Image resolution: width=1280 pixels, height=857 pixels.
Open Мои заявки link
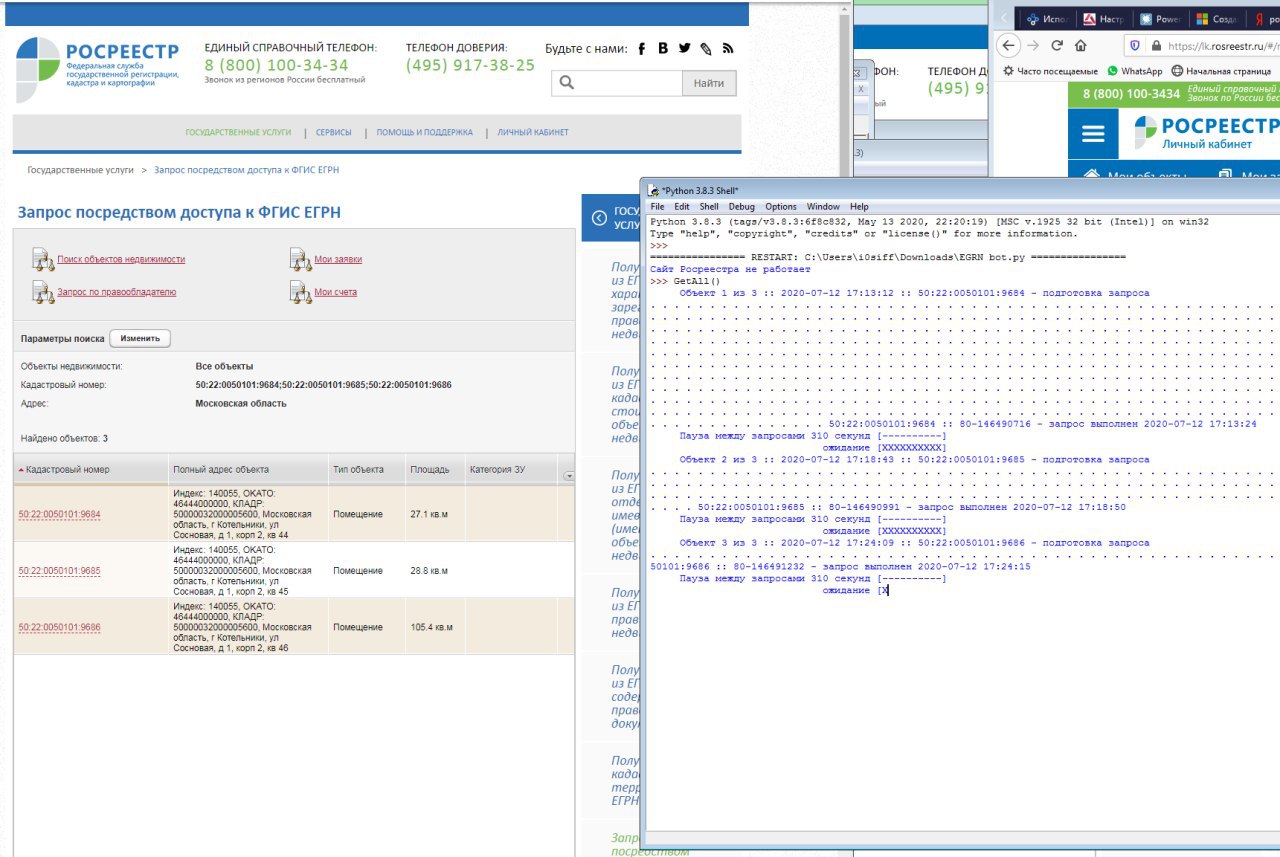338,260
